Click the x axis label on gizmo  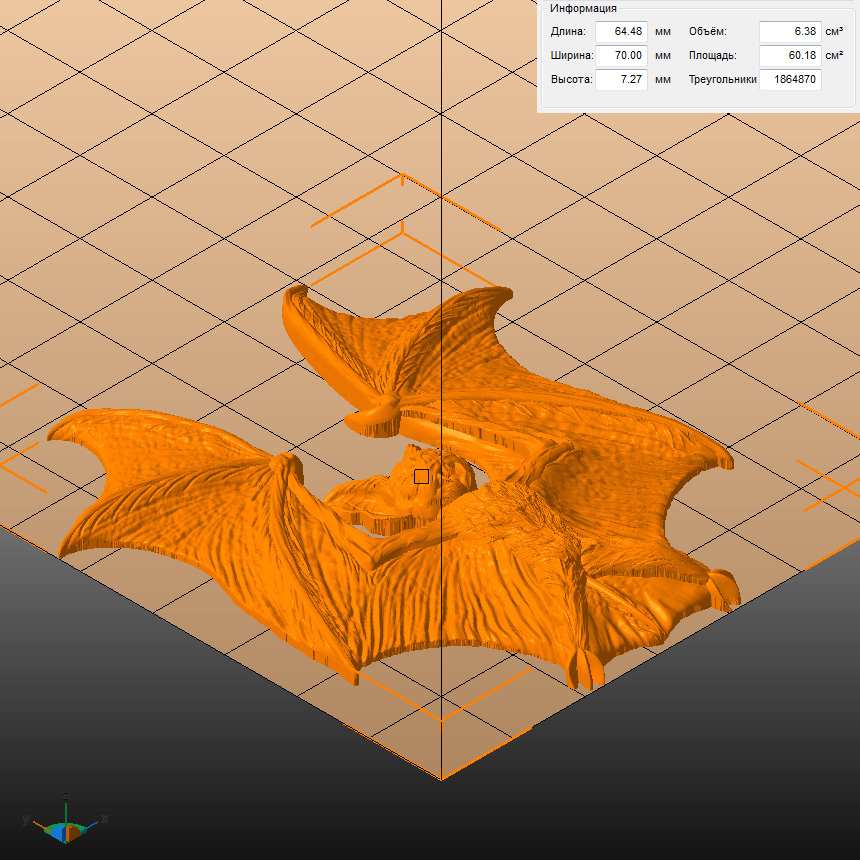[104, 818]
